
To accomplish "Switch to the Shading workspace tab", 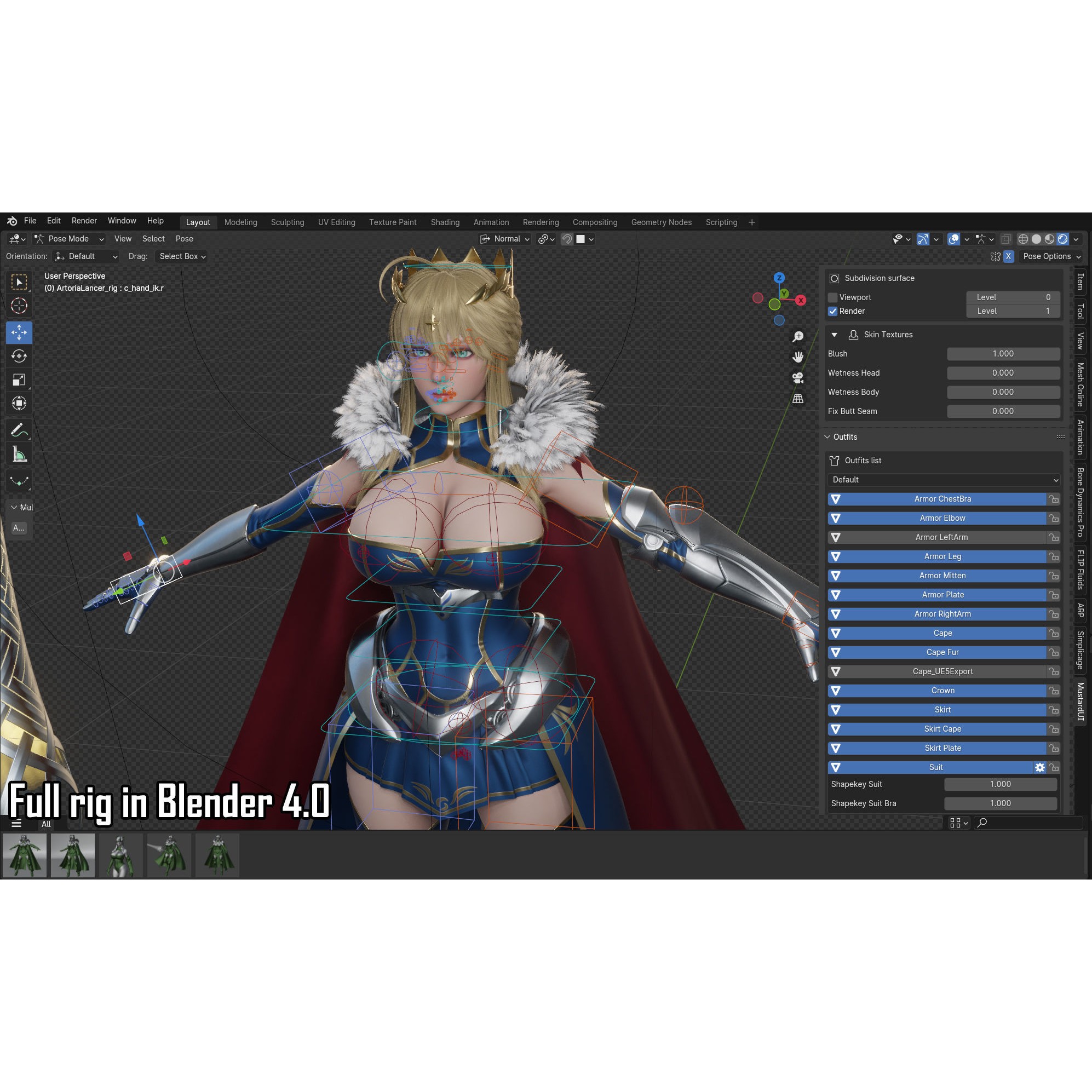I will tap(445, 222).
